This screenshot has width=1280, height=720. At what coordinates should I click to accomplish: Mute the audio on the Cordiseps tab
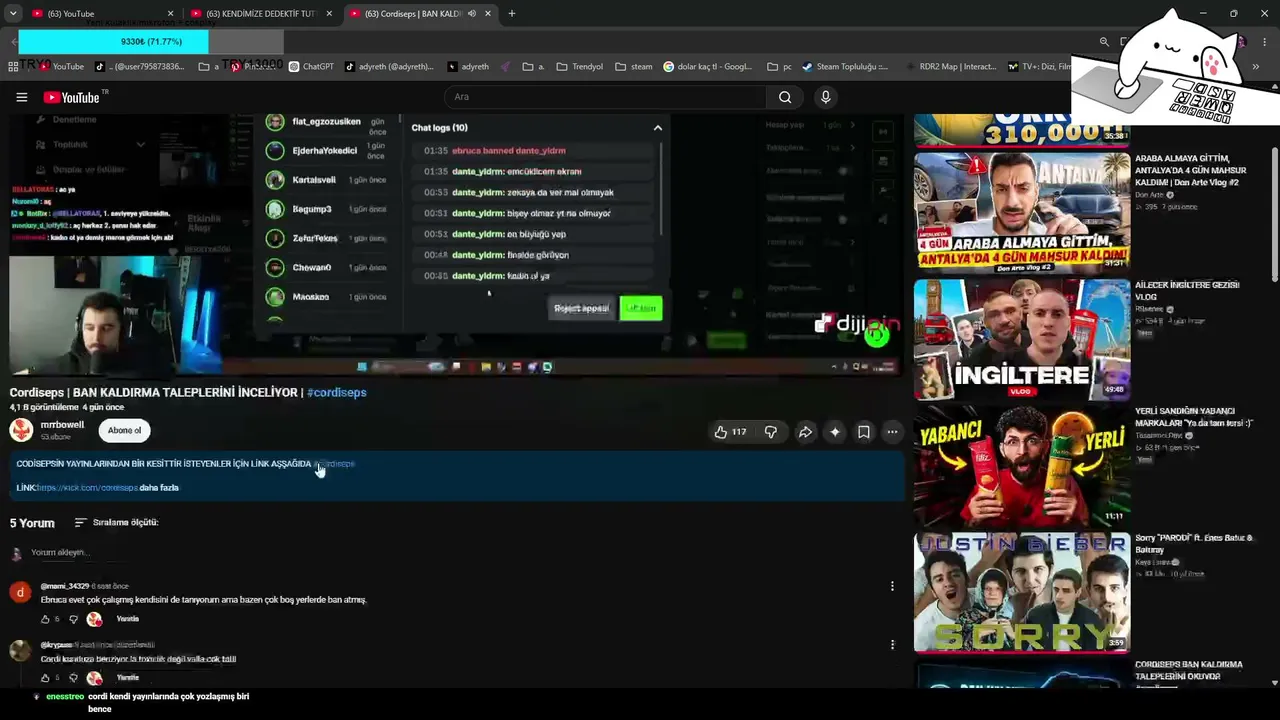tap(472, 14)
